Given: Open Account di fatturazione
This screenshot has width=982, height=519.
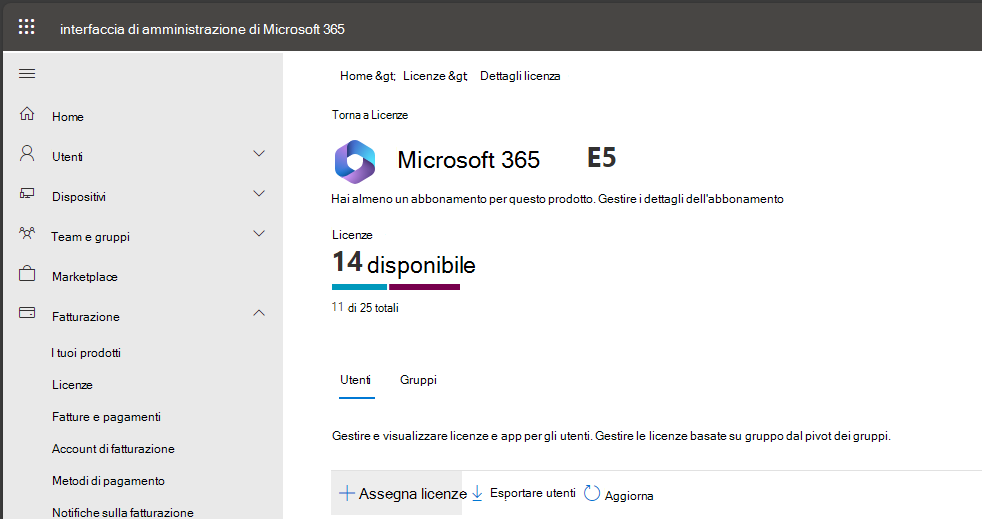Looking at the screenshot, I should [113, 449].
